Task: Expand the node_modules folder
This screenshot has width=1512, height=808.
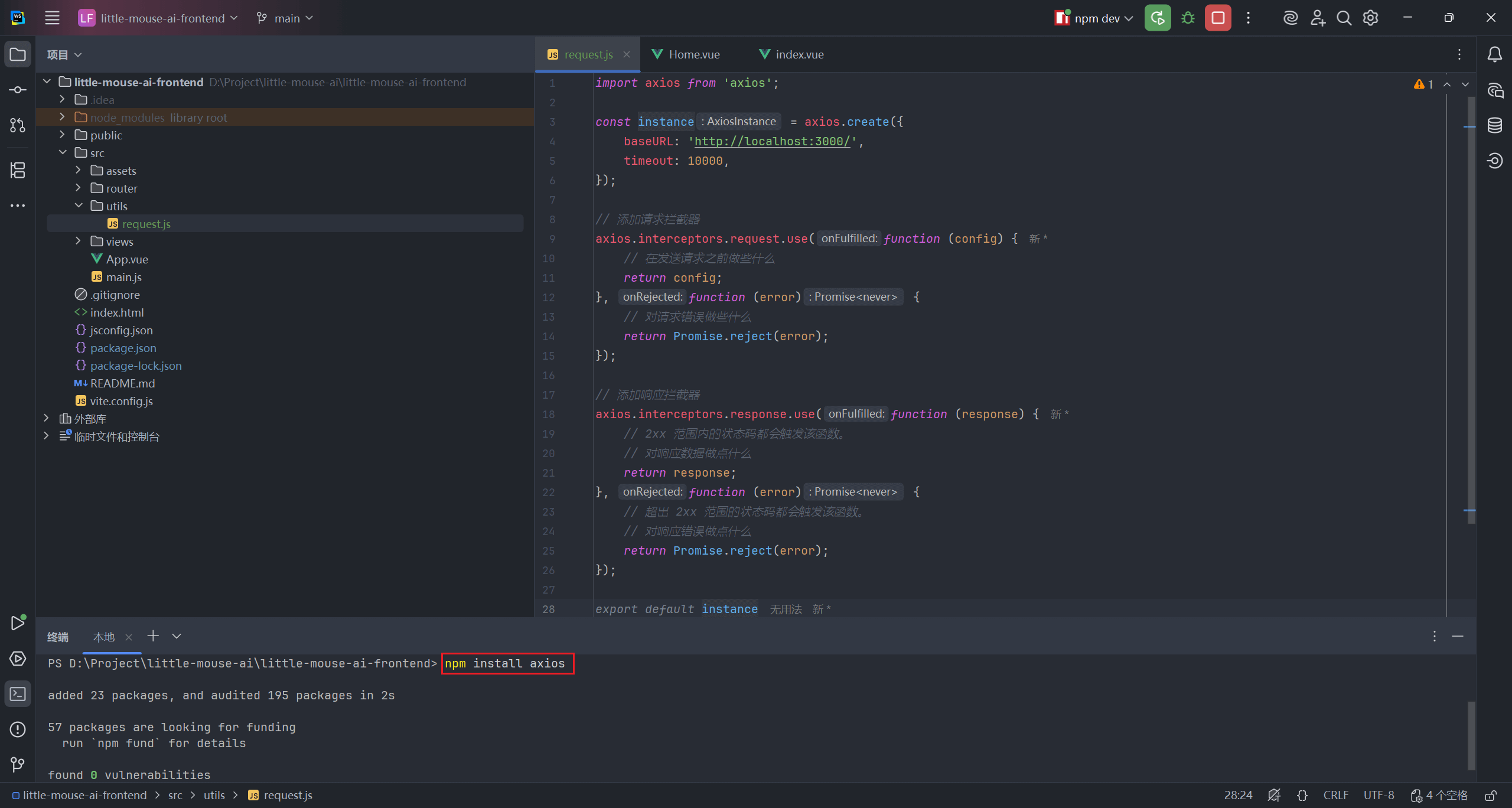Action: coord(62,117)
